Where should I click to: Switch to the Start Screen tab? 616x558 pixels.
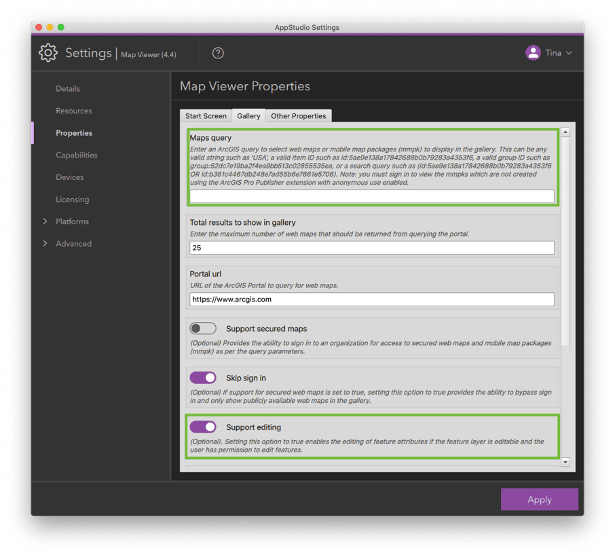[206, 116]
